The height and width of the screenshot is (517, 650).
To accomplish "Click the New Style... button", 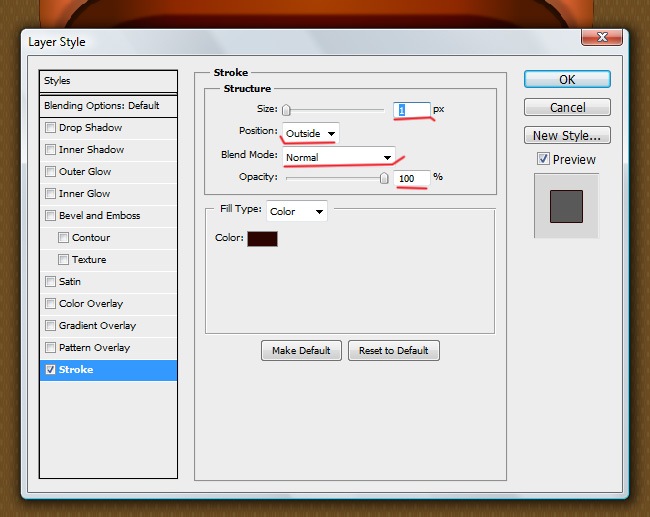I will click(567, 135).
